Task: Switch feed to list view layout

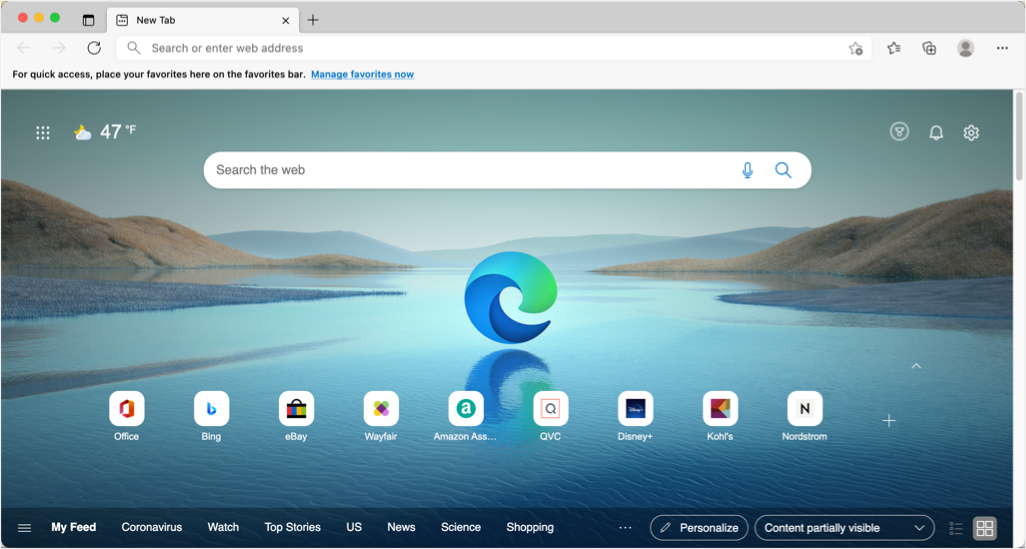Action: pos(956,528)
